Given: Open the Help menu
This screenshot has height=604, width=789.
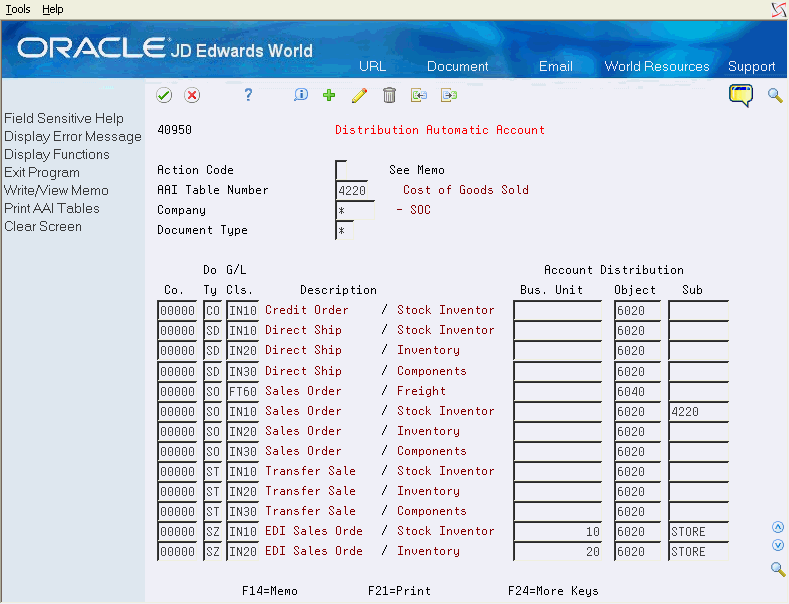Looking at the screenshot, I should (x=53, y=9).
